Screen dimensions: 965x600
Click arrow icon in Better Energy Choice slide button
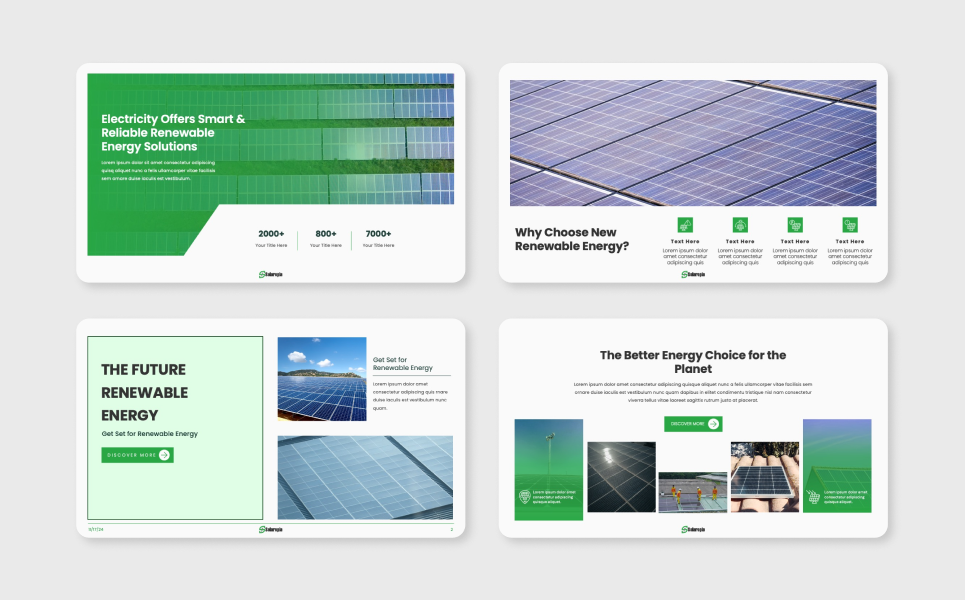coord(713,424)
